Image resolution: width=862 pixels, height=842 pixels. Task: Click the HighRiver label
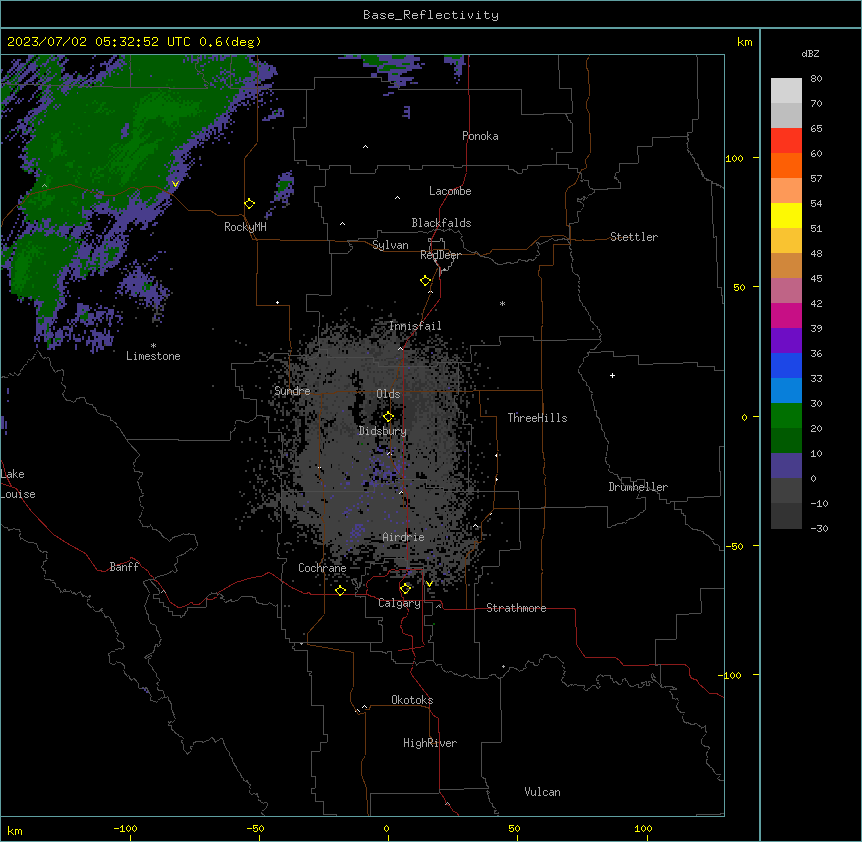point(430,743)
